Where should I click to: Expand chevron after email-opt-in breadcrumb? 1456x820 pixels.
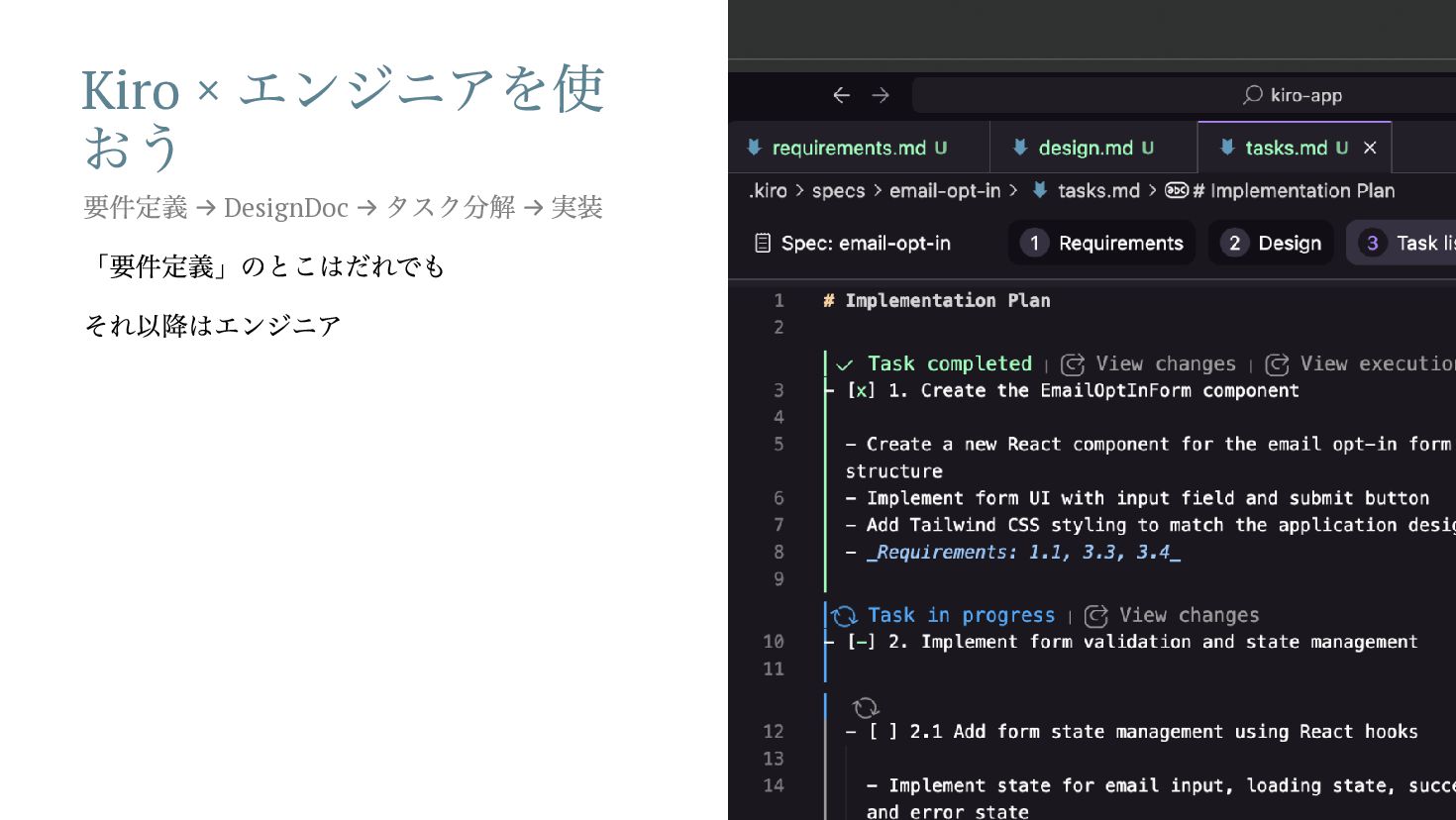pyautogui.click(x=1013, y=190)
